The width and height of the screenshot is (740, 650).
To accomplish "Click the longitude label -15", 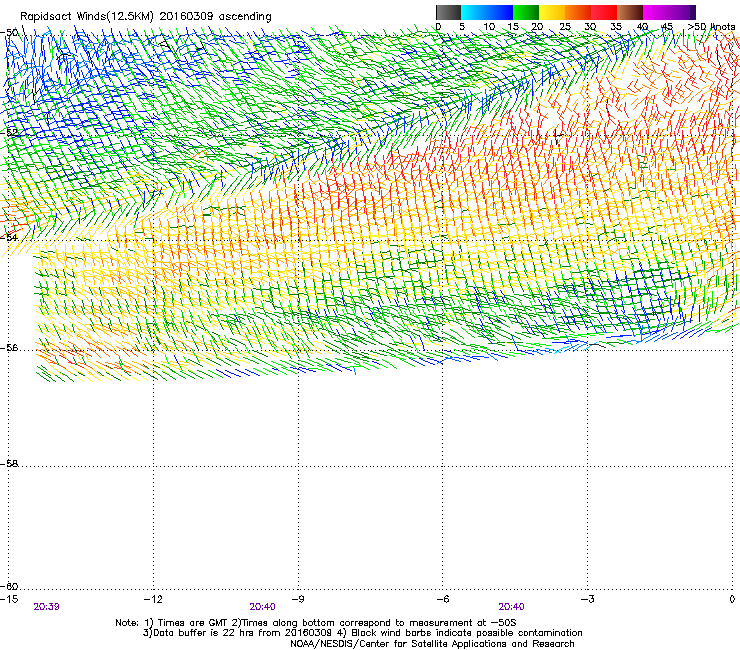I will (9, 599).
